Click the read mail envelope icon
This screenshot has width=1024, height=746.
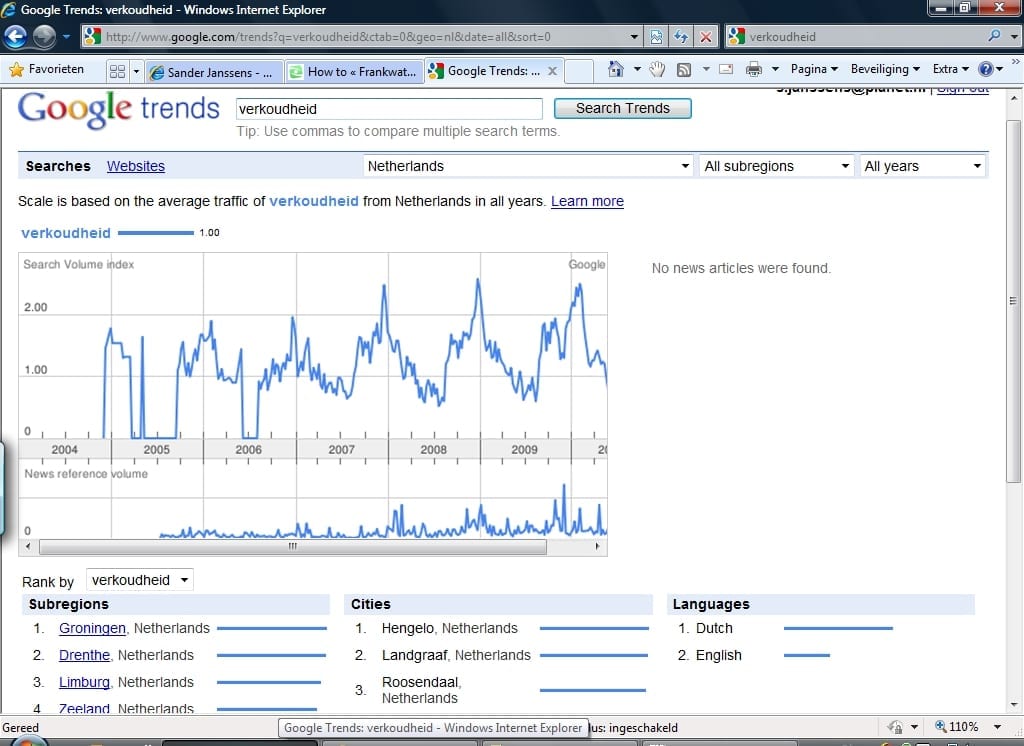point(726,70)
